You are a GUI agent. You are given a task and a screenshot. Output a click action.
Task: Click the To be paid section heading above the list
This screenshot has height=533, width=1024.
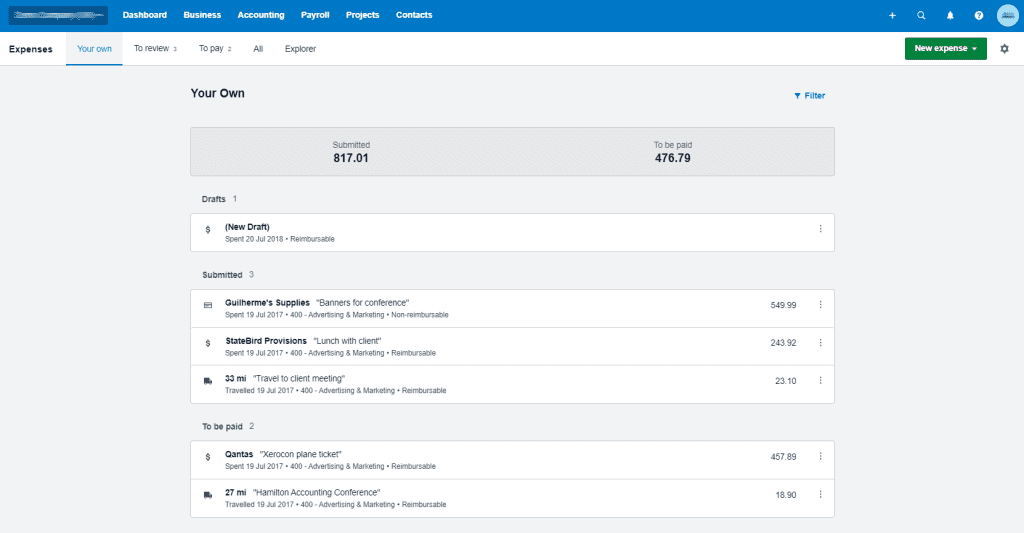[222, 427]
